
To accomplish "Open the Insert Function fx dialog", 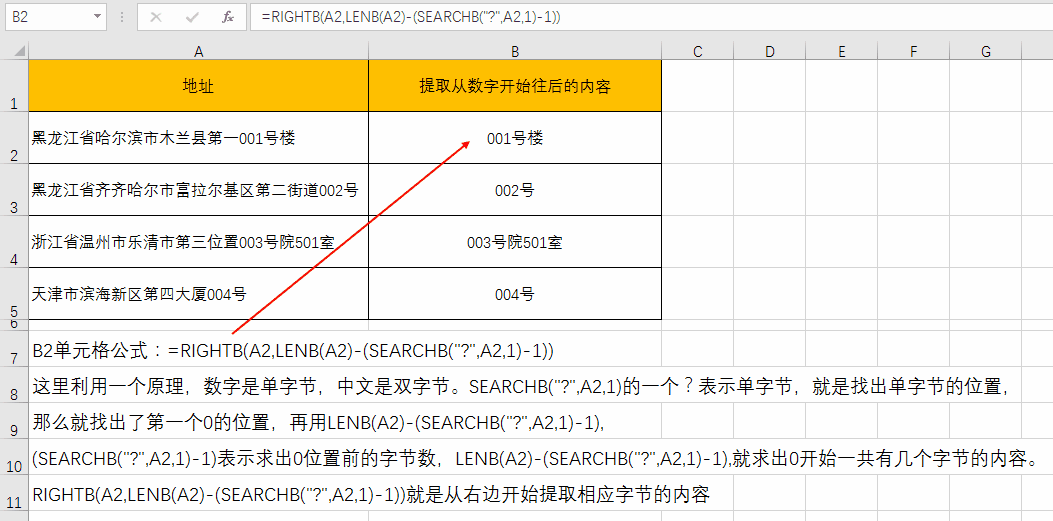I will tap(228, 17).
